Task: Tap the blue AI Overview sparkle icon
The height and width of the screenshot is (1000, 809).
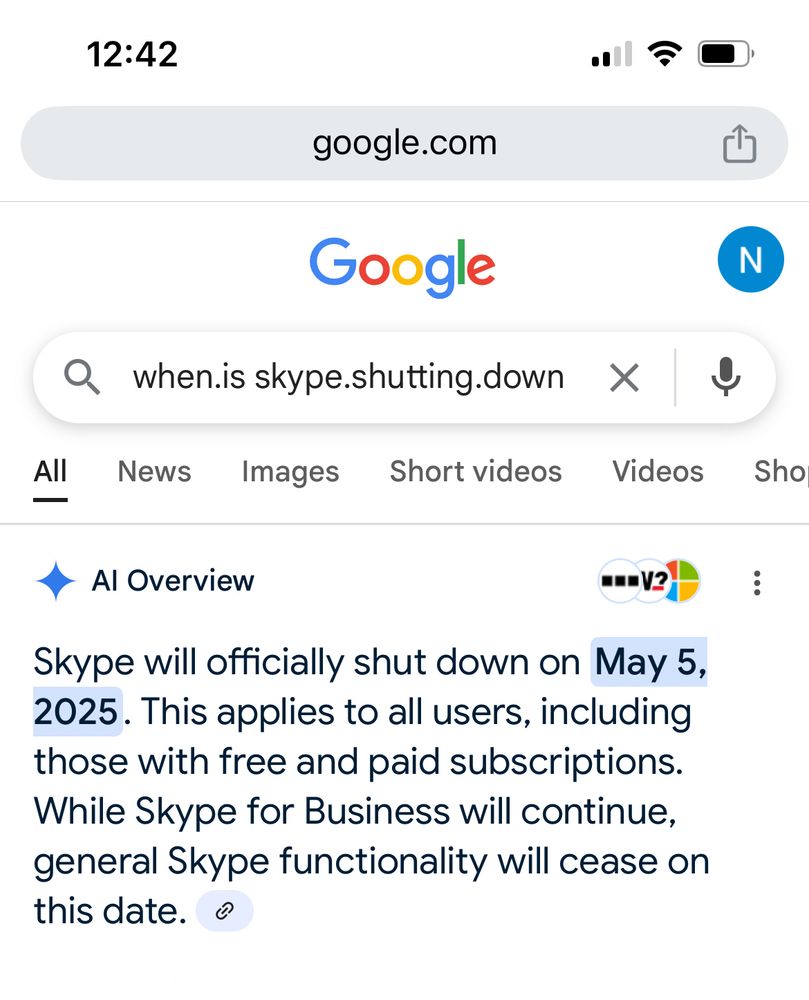Action: [x=55, y=581]
